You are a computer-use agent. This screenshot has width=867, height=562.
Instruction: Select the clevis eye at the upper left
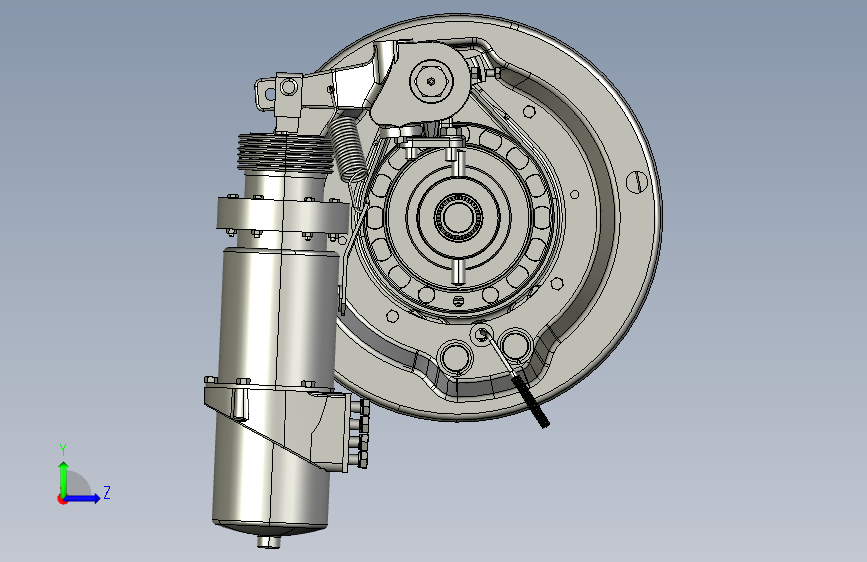coord(265,93)
